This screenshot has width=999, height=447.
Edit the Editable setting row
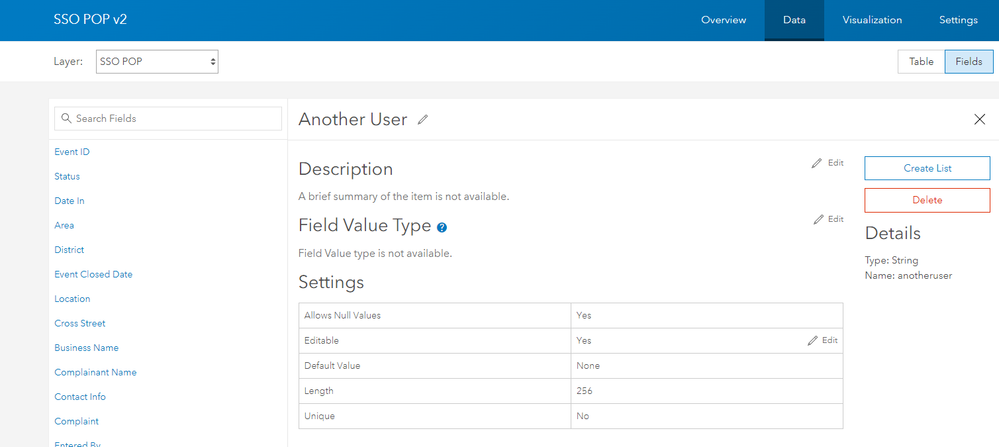tap(823, 340)
